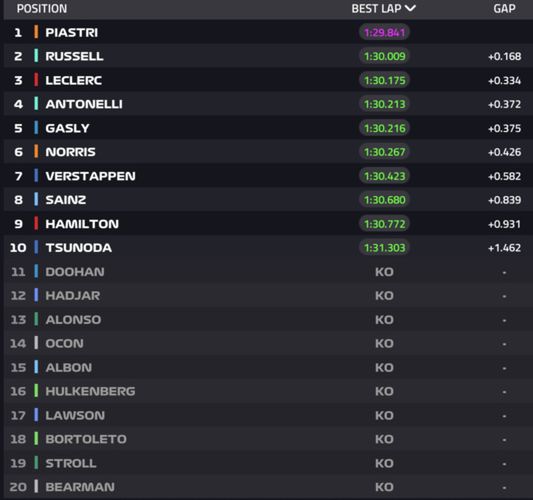
Task: Open the NORRIS driver row
Action: point(268,152)
